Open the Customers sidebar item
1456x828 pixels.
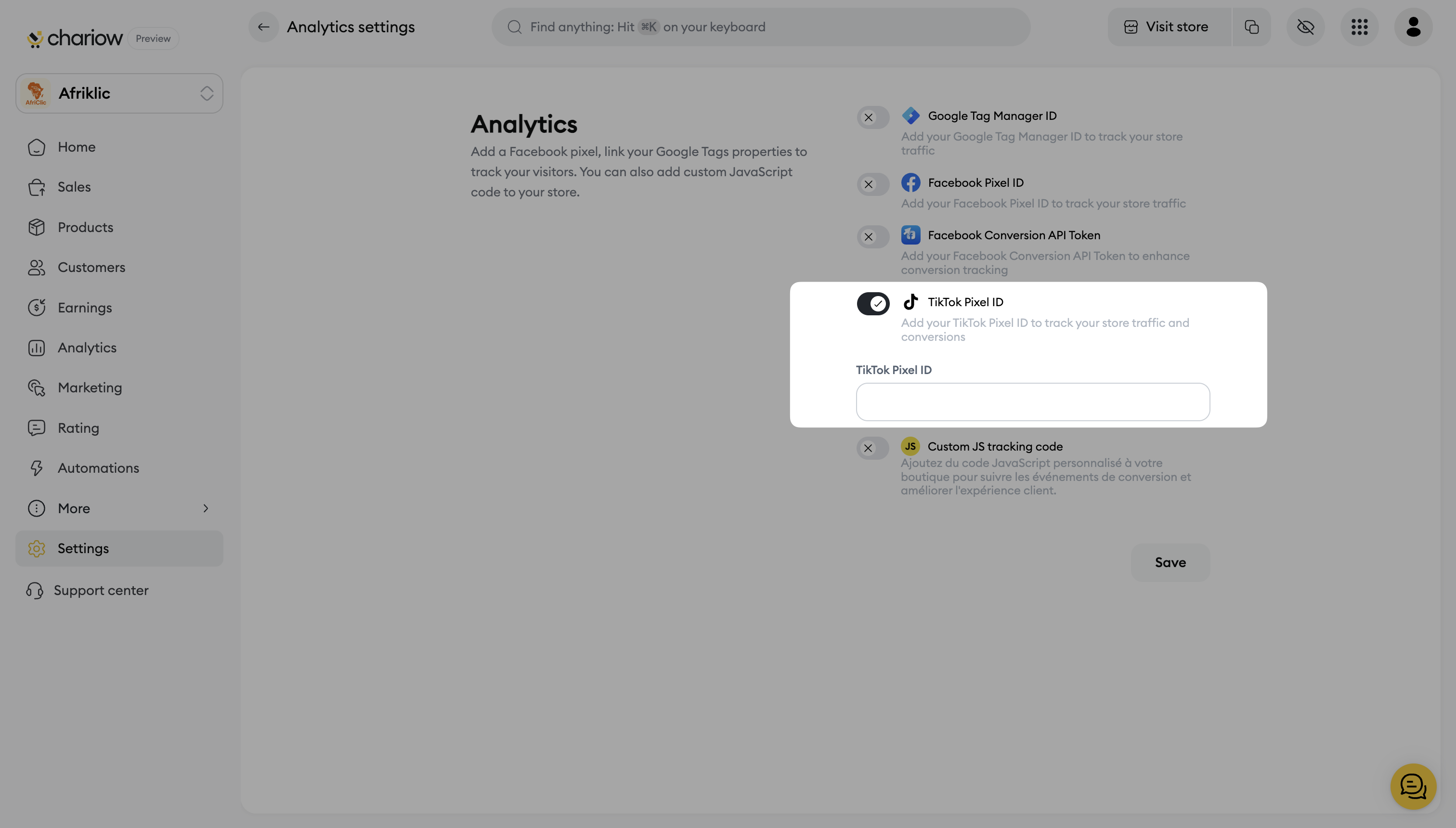tap(91, 267)
